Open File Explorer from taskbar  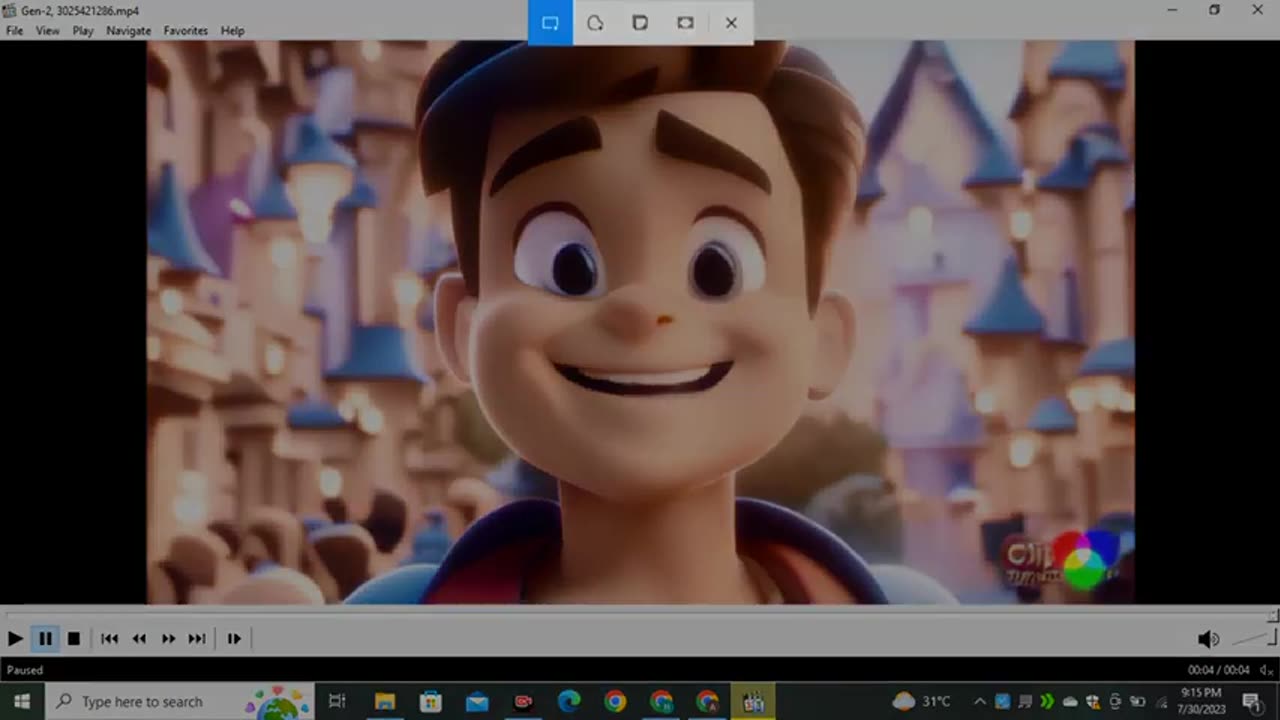click(385, 701)
